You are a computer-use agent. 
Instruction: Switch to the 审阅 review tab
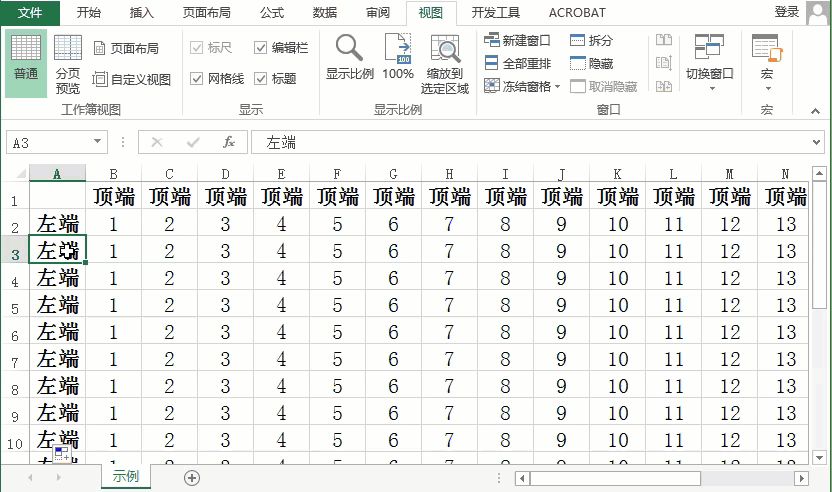pos(378,13)
